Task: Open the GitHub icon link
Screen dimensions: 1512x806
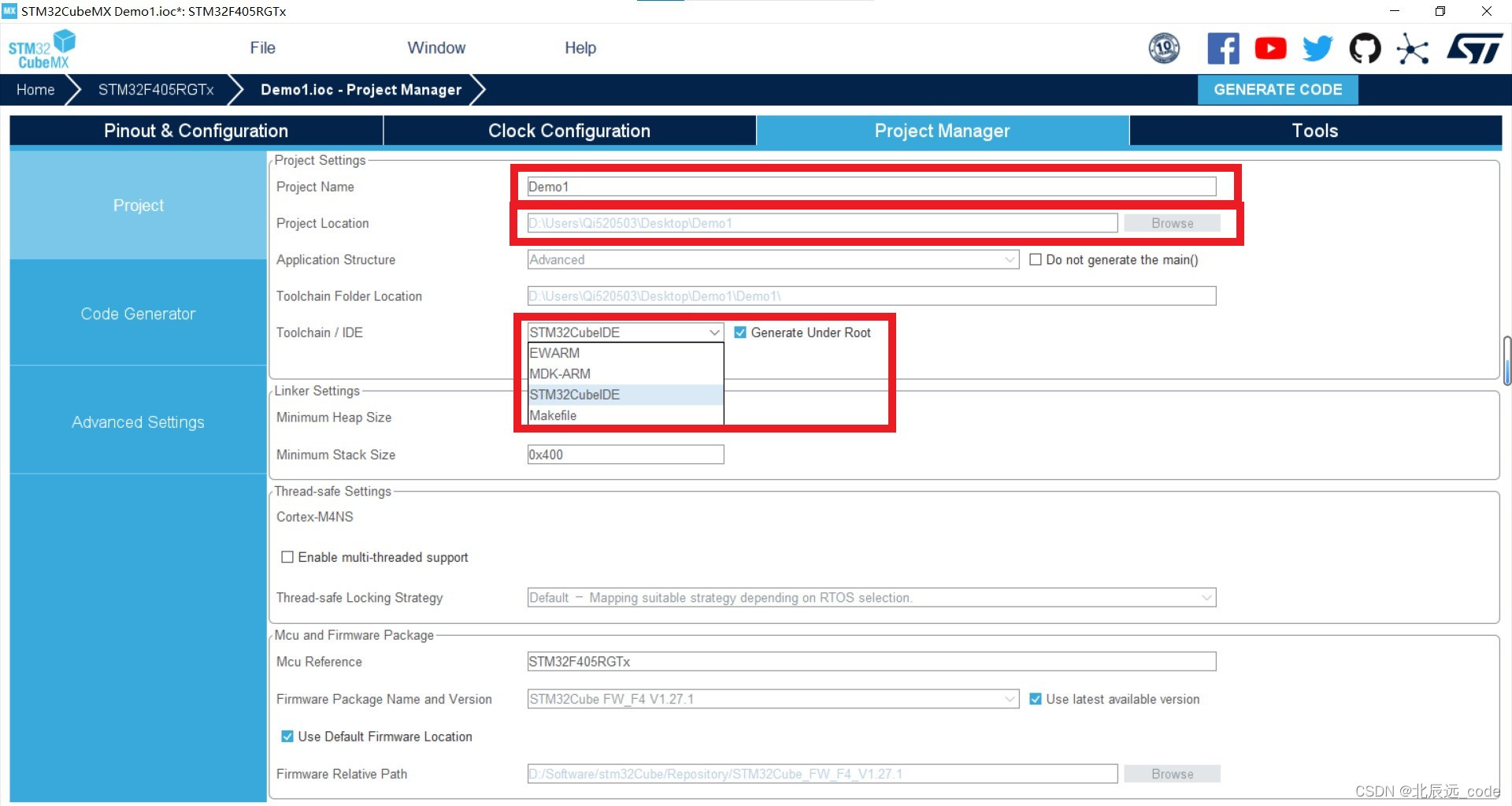Action: 1365,48
